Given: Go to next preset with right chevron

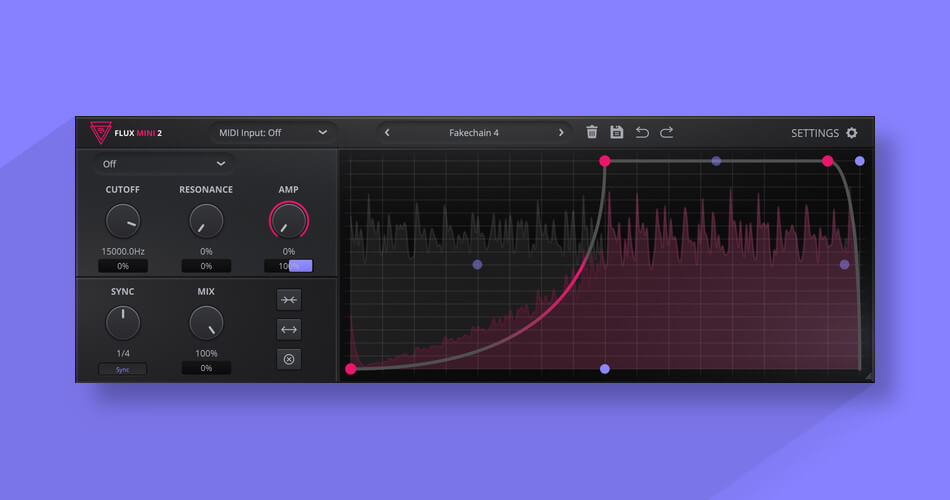Looking at the screenshot, I should click(561, 133).
